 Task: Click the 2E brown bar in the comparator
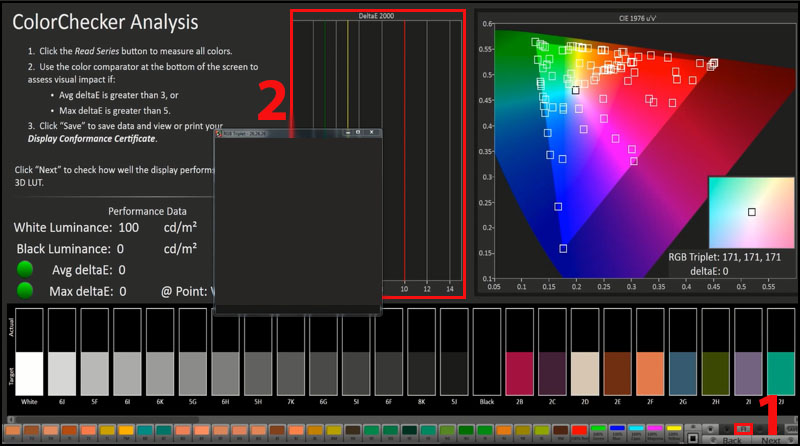[617, 352]
